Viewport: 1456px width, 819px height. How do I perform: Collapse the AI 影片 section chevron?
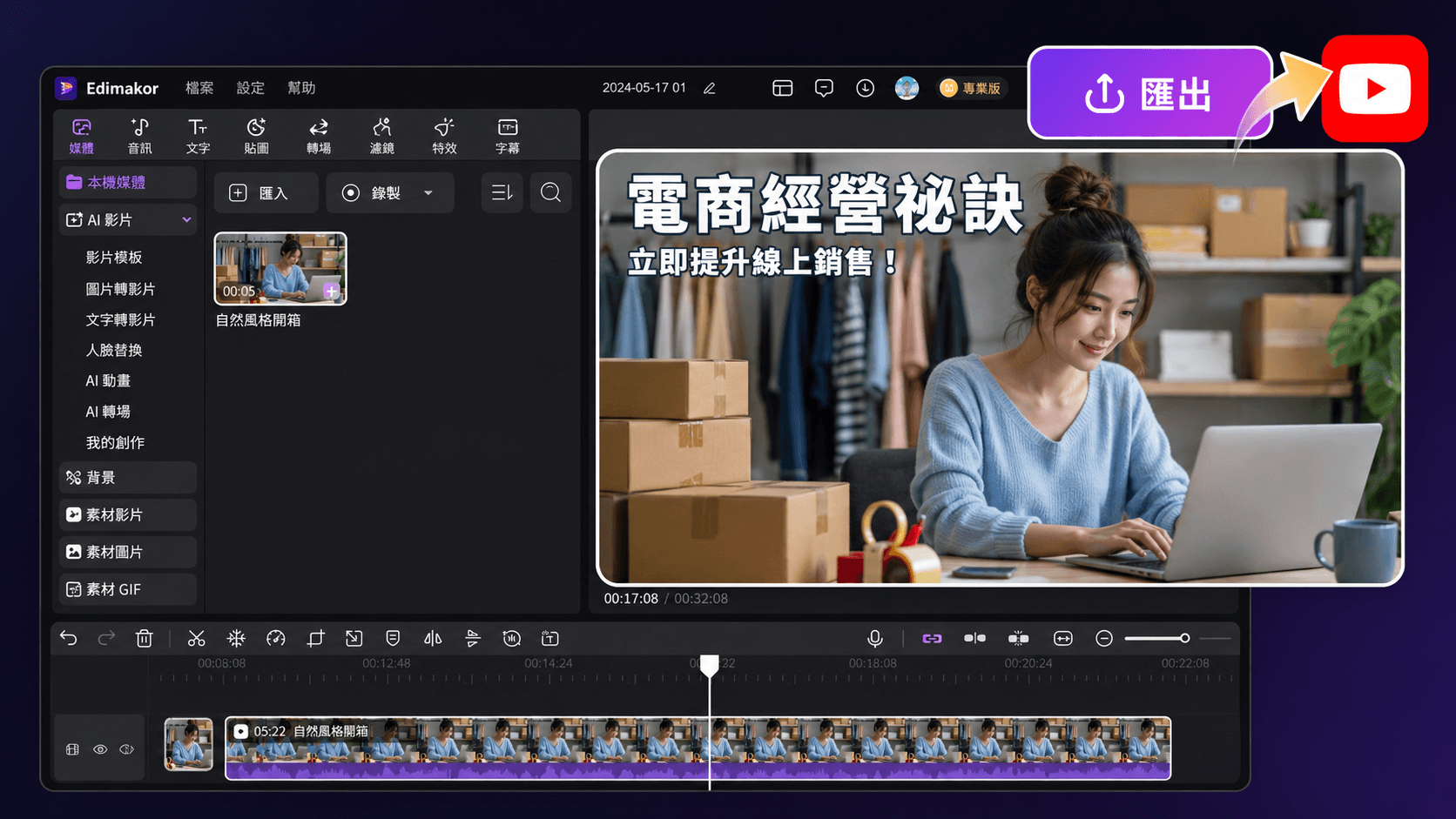[x=186, y=219]
